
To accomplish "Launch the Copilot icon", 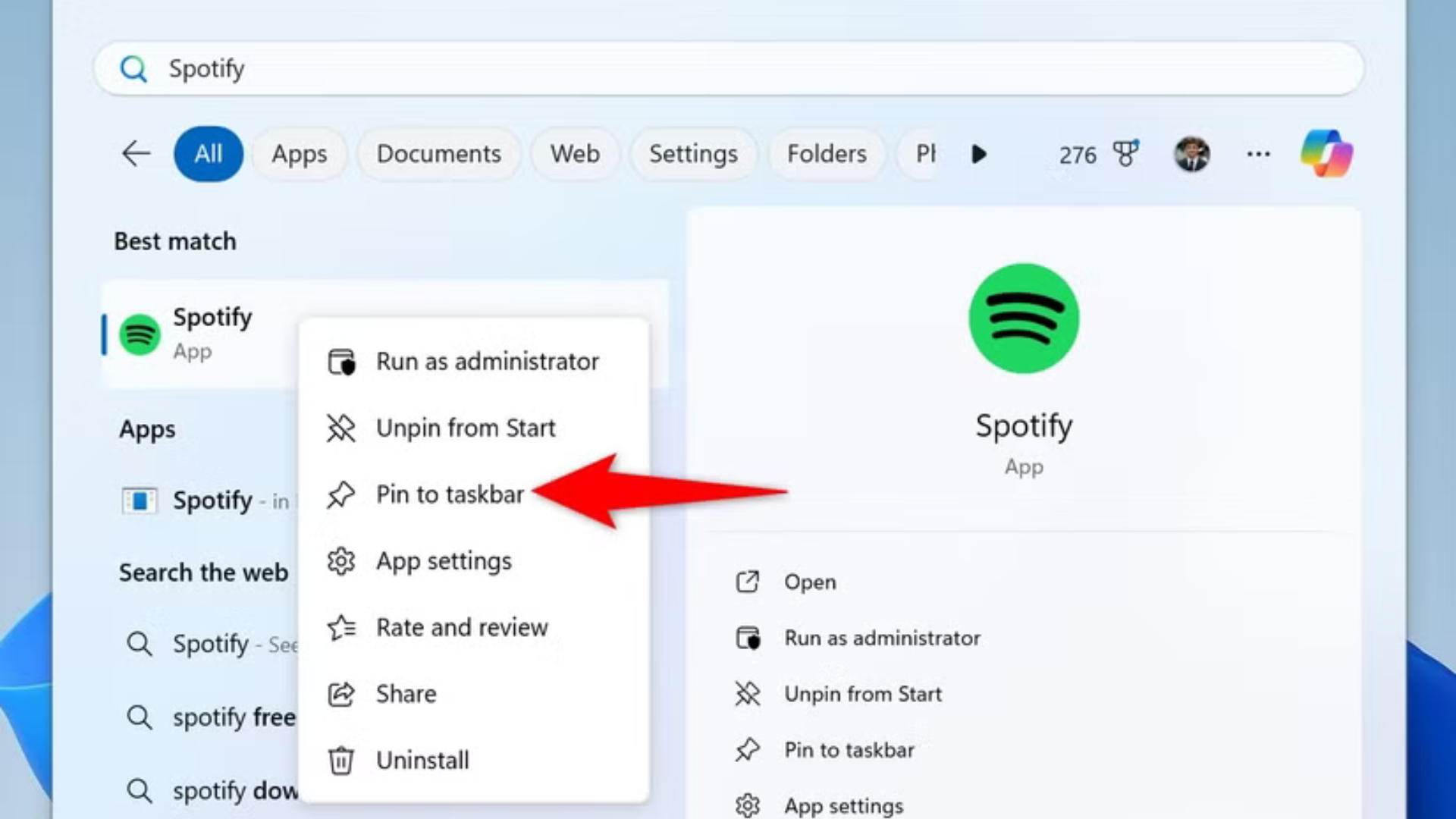I will tap(1327, 154).
